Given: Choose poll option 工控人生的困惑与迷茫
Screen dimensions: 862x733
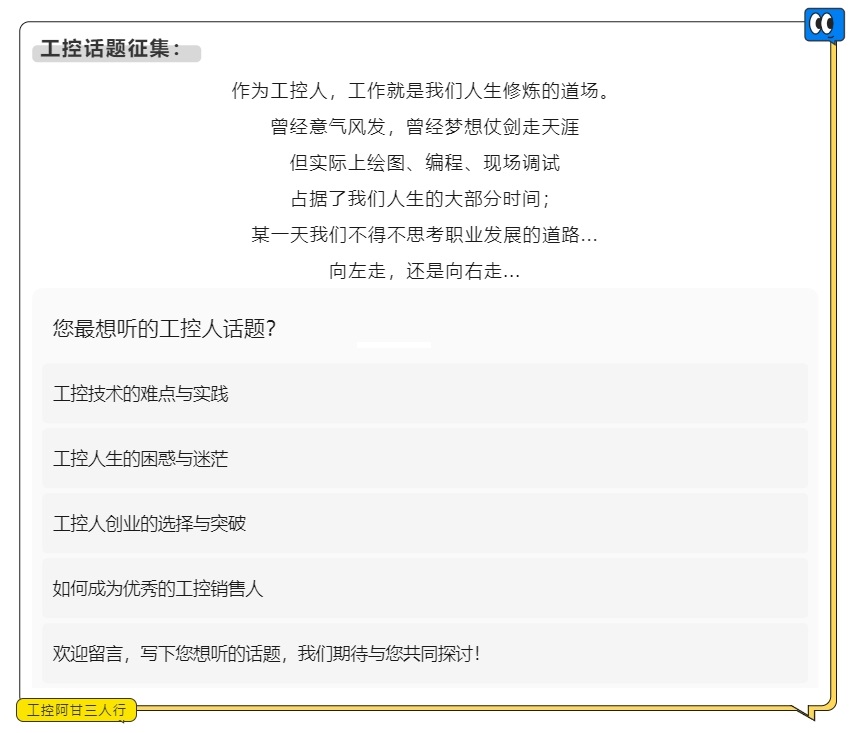Looking at the screenshot, I should 425,458.
